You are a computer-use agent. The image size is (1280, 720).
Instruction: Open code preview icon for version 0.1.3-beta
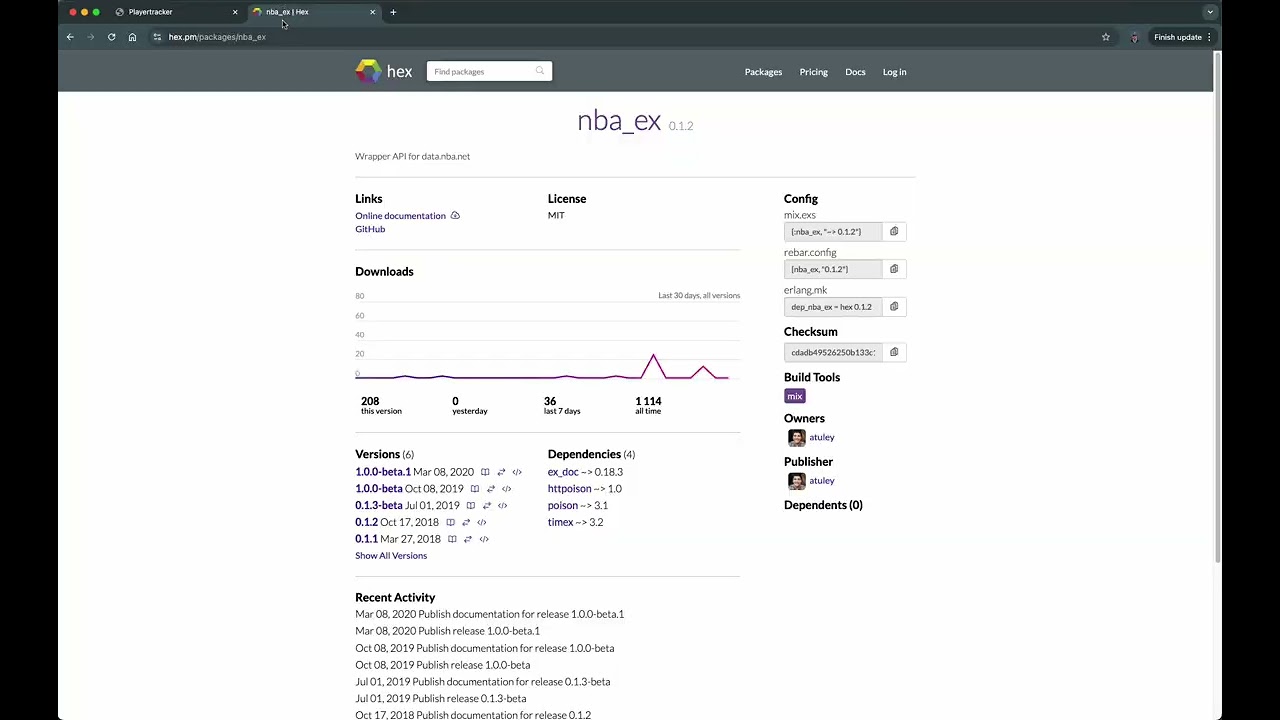(502, 506)
